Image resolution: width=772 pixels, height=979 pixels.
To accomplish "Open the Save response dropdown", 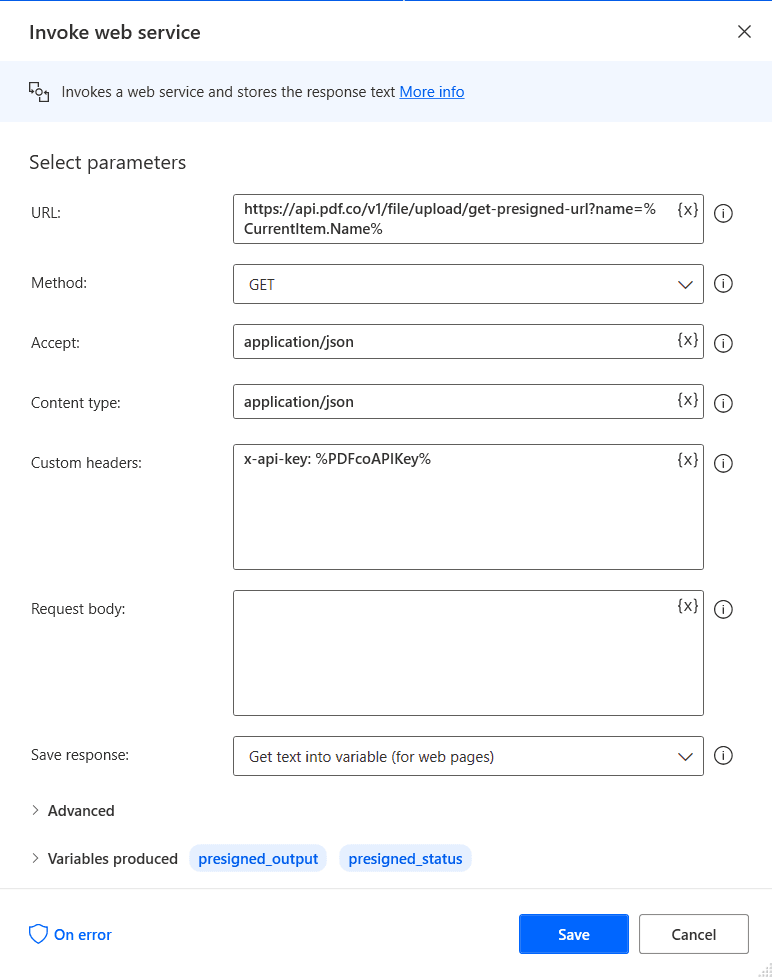I will pyautogui.click(x=468, y=756).
